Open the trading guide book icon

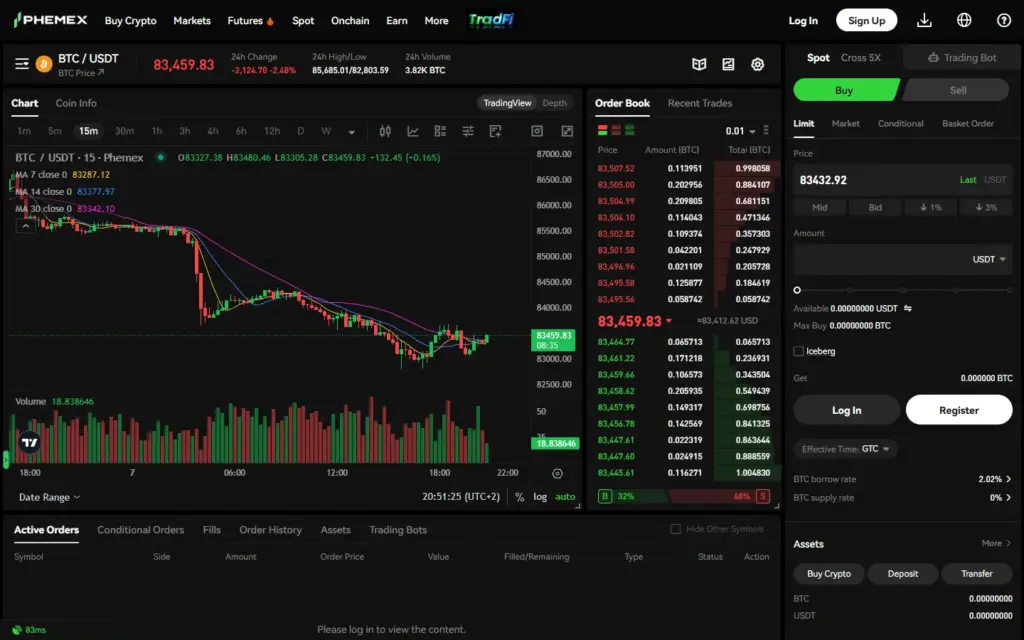(x=699, y=64)
